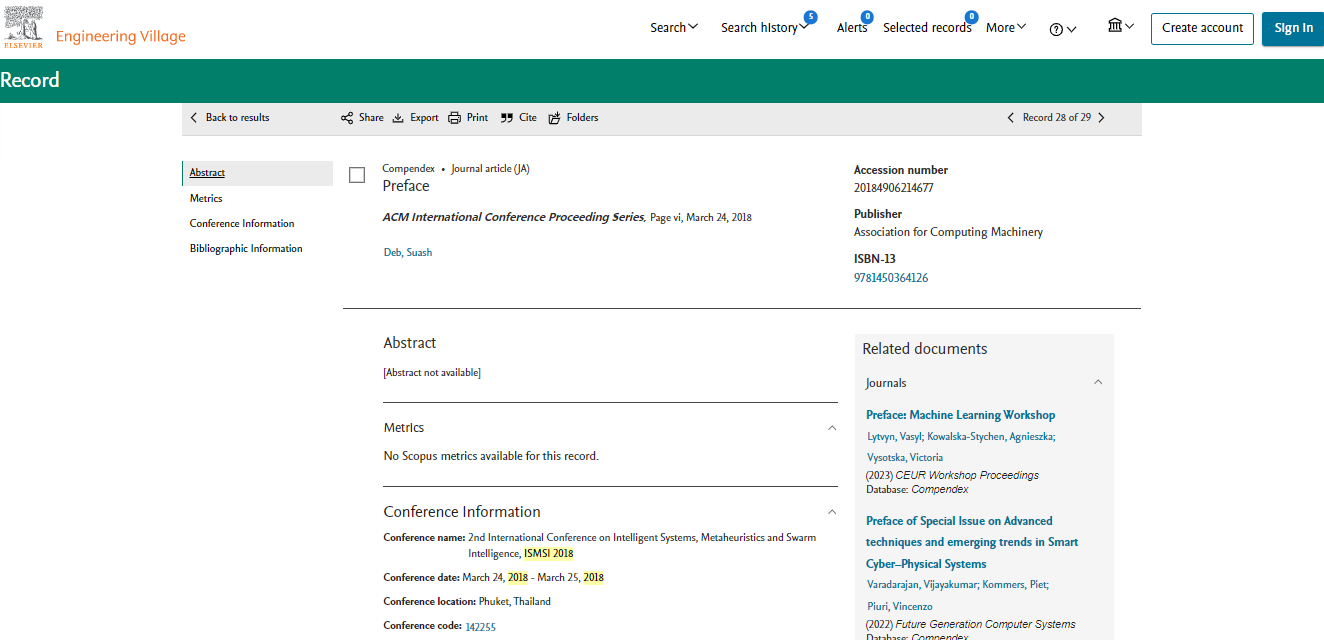Click the publisher Association for Computing Machinery
This screenshot has height=640, width=1324.
coord(948,232)
